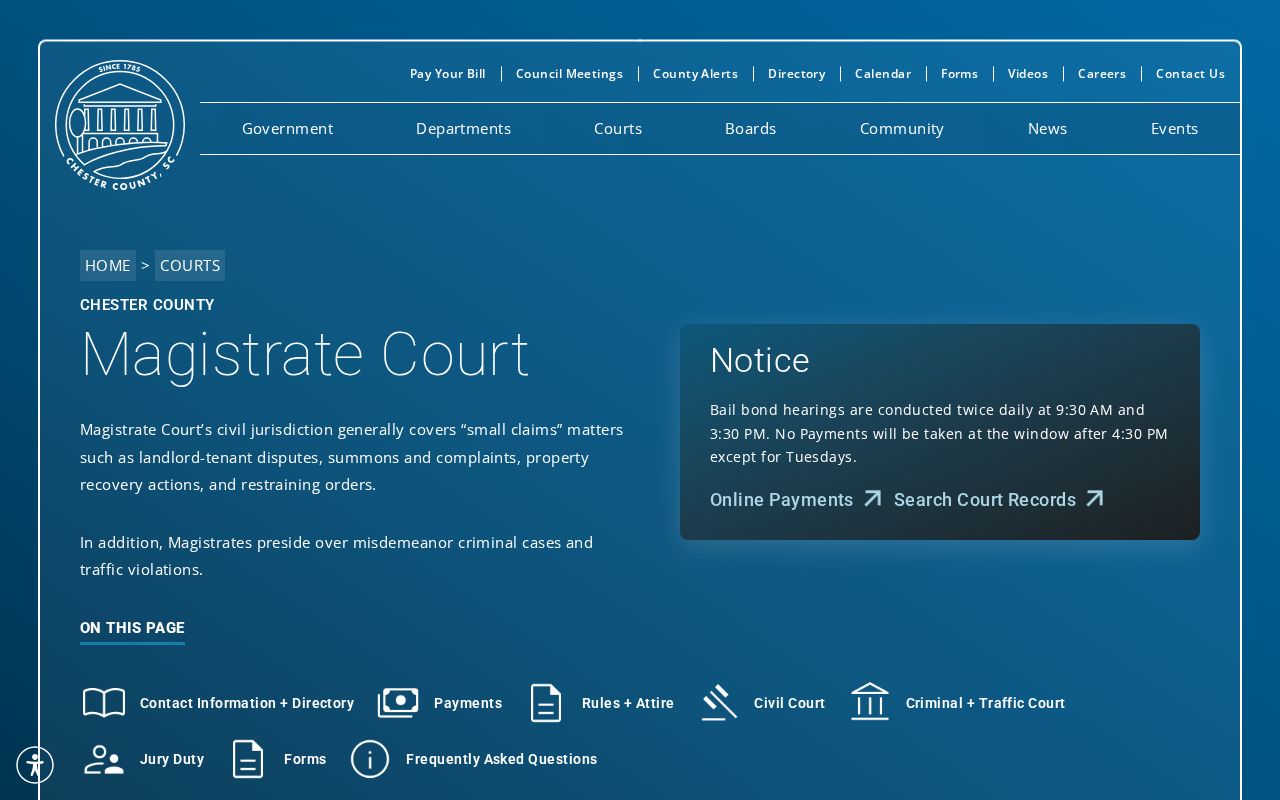Jump to Rules + Attire section
Viewport: 1280px width, 800px height.
628,703
